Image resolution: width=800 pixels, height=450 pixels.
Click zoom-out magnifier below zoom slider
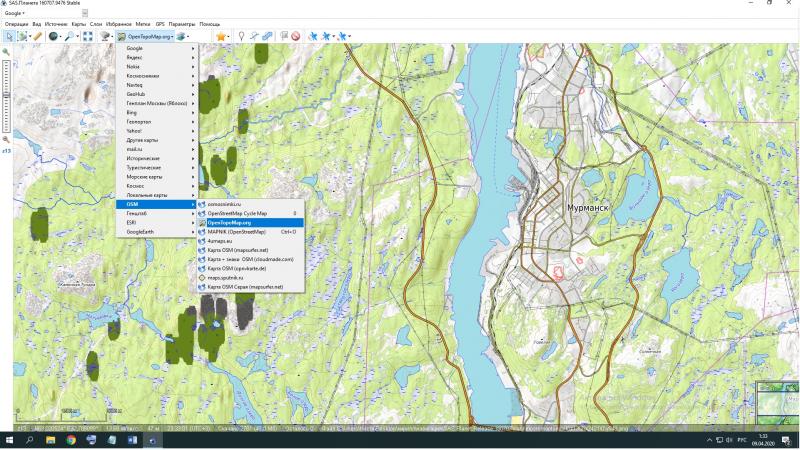click(6, 139)
